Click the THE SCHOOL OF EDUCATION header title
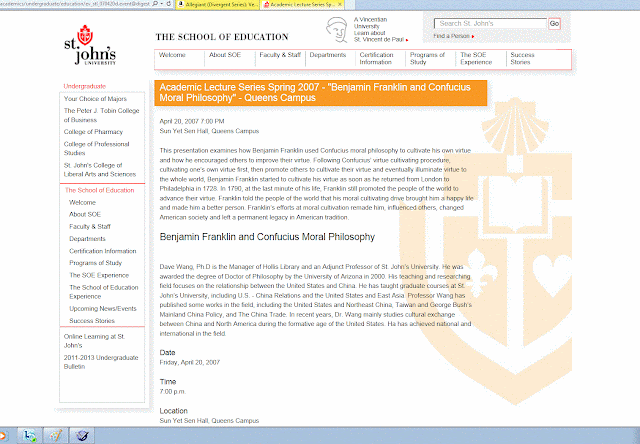The height and width of the screenshot is (444, 640). pos(222,37)
